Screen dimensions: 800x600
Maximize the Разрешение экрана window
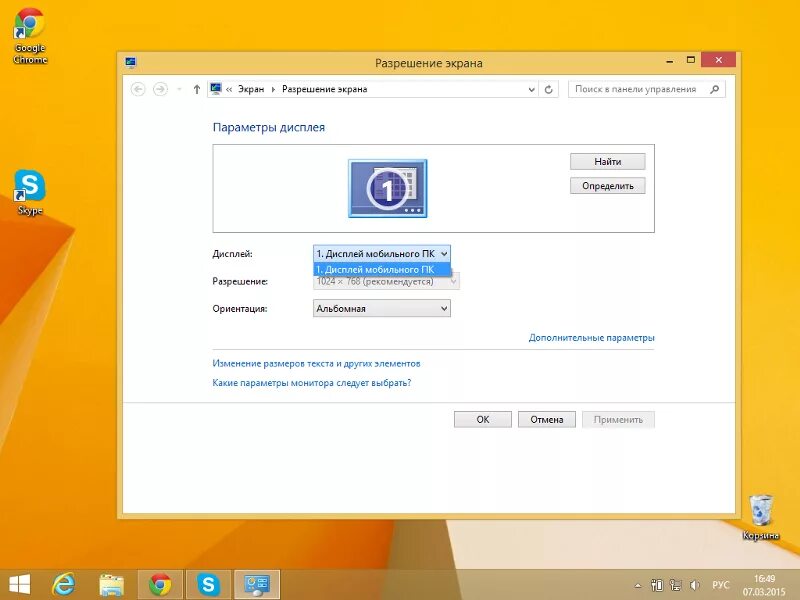tap(691, 60)
